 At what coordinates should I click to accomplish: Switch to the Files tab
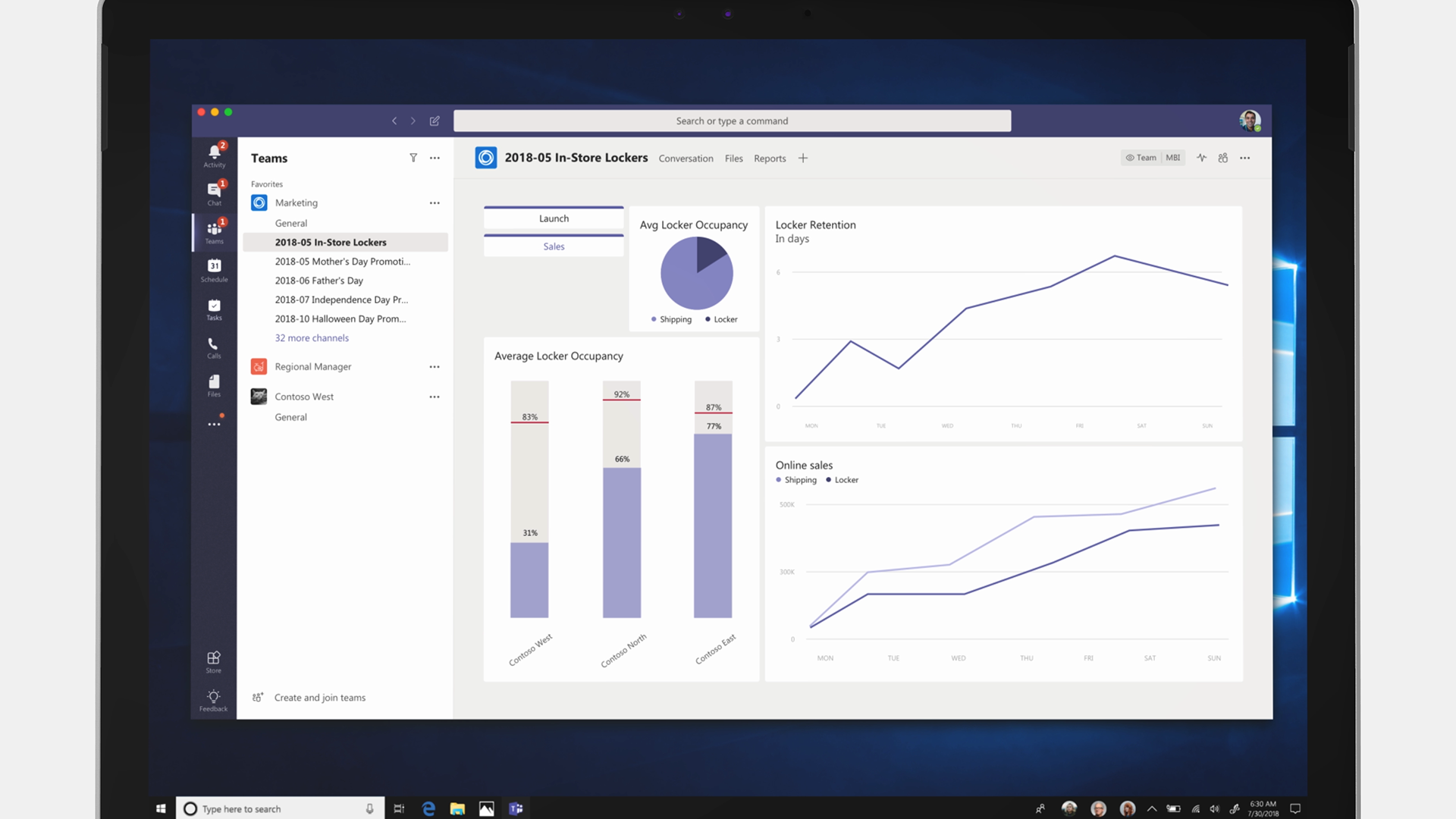pyautogui.click(x=733, y=158)
